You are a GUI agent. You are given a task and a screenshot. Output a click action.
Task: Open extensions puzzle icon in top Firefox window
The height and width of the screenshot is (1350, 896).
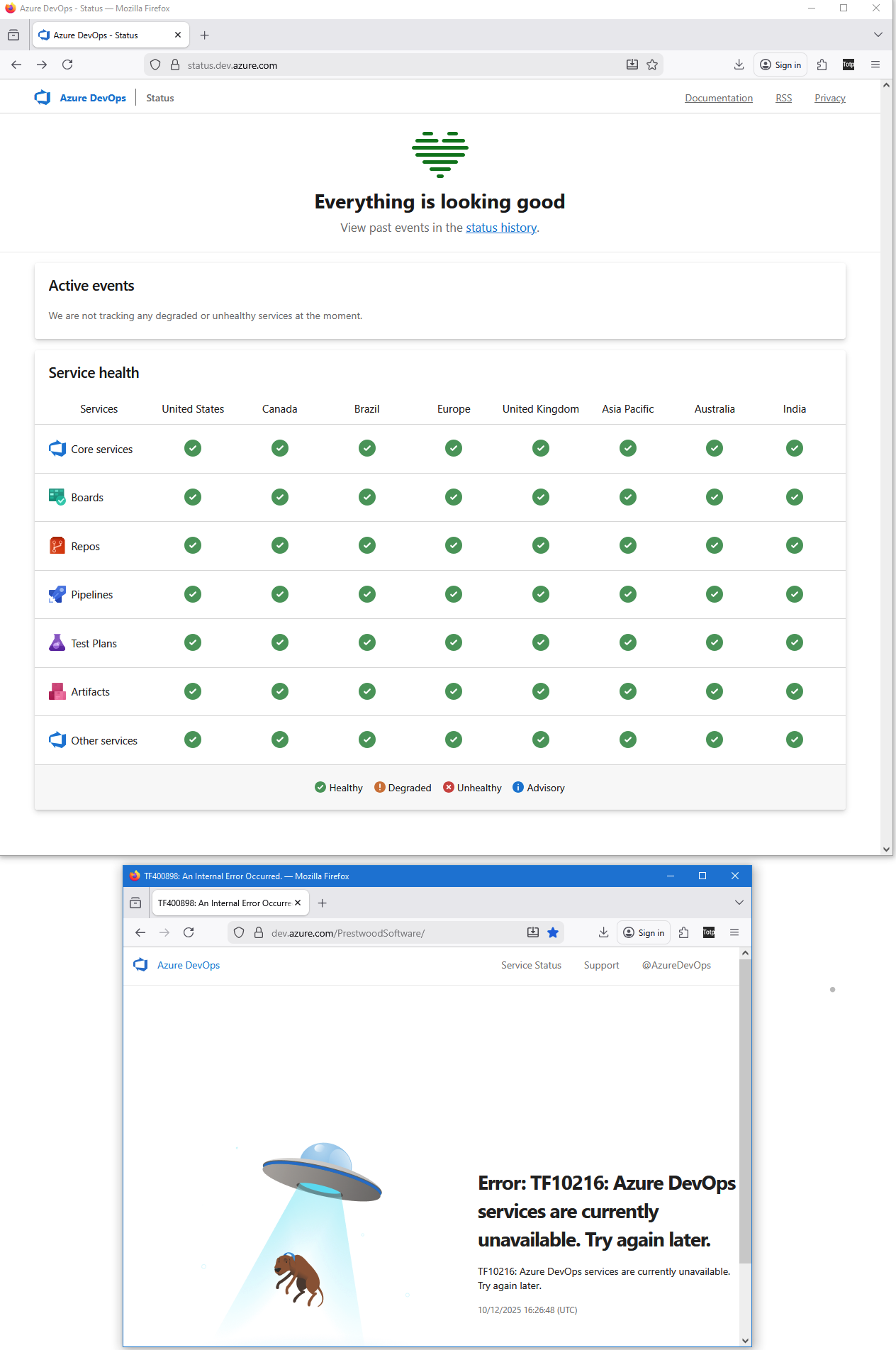(822, 65)
